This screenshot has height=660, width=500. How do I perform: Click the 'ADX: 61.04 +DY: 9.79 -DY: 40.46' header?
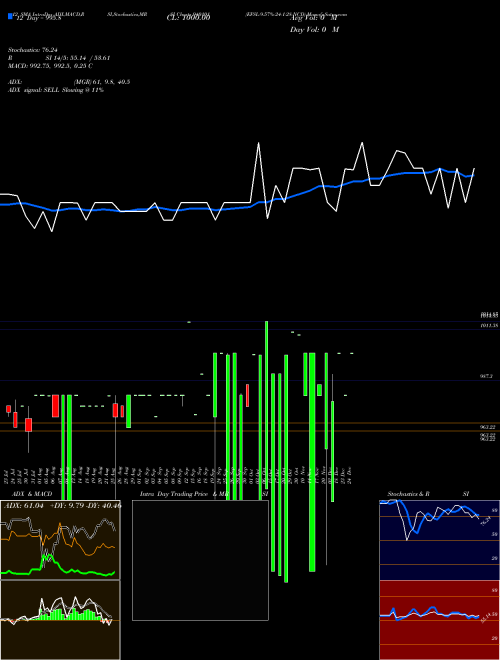coord(63,506)
